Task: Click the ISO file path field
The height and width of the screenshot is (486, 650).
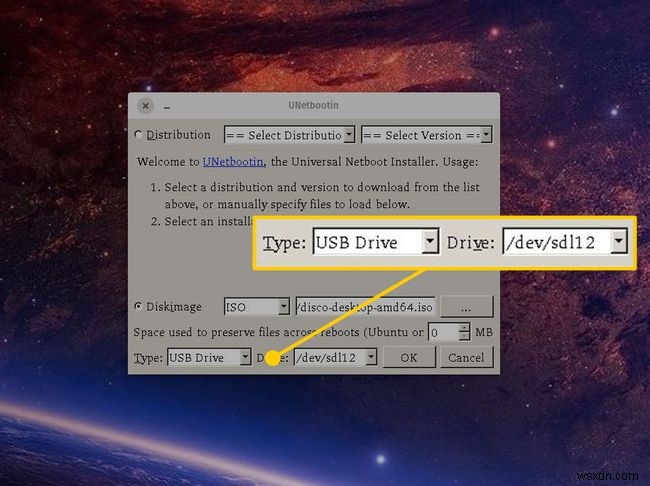Action: tap(365, 307)
